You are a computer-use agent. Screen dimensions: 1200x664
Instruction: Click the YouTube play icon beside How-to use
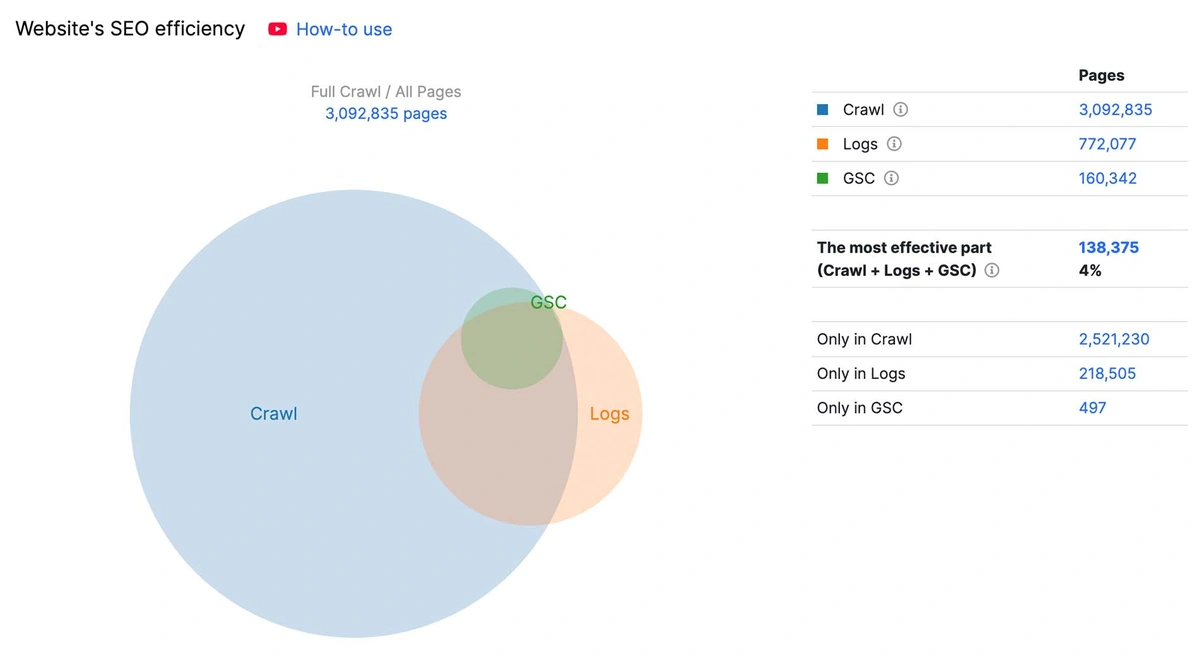(x=277, y=29)
